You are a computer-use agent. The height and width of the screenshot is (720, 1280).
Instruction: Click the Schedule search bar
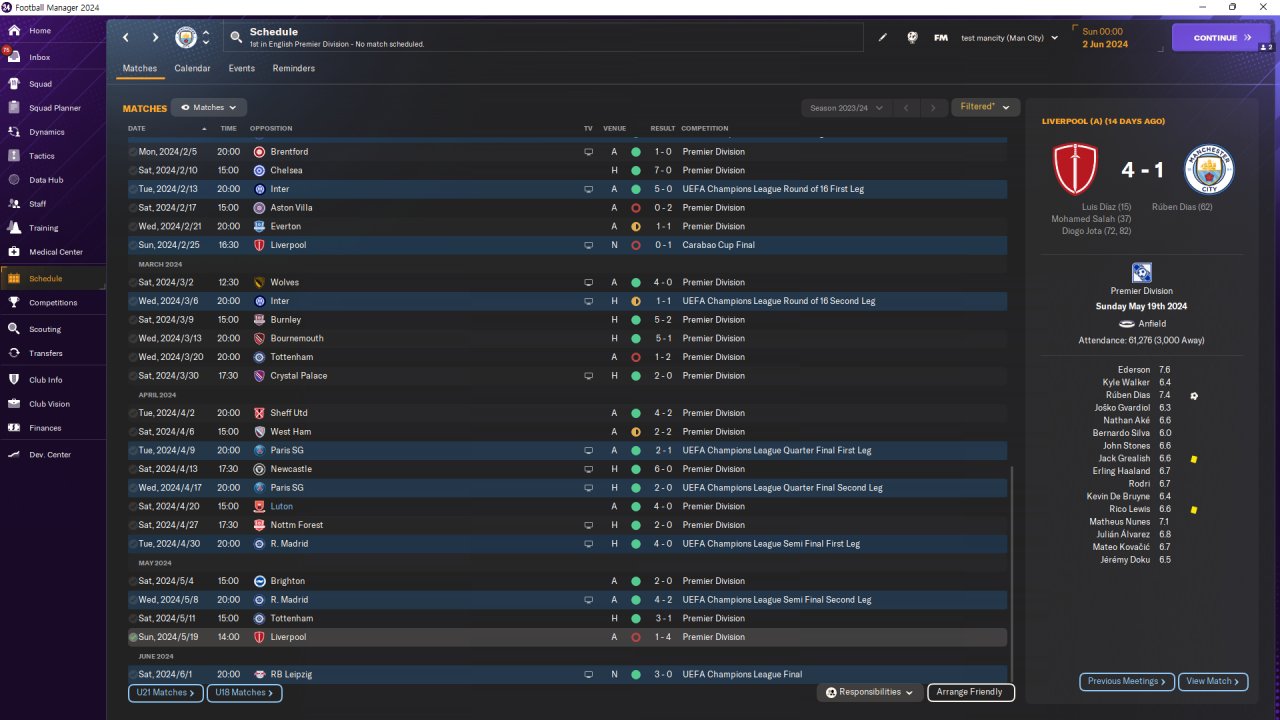tap(543, 38)
